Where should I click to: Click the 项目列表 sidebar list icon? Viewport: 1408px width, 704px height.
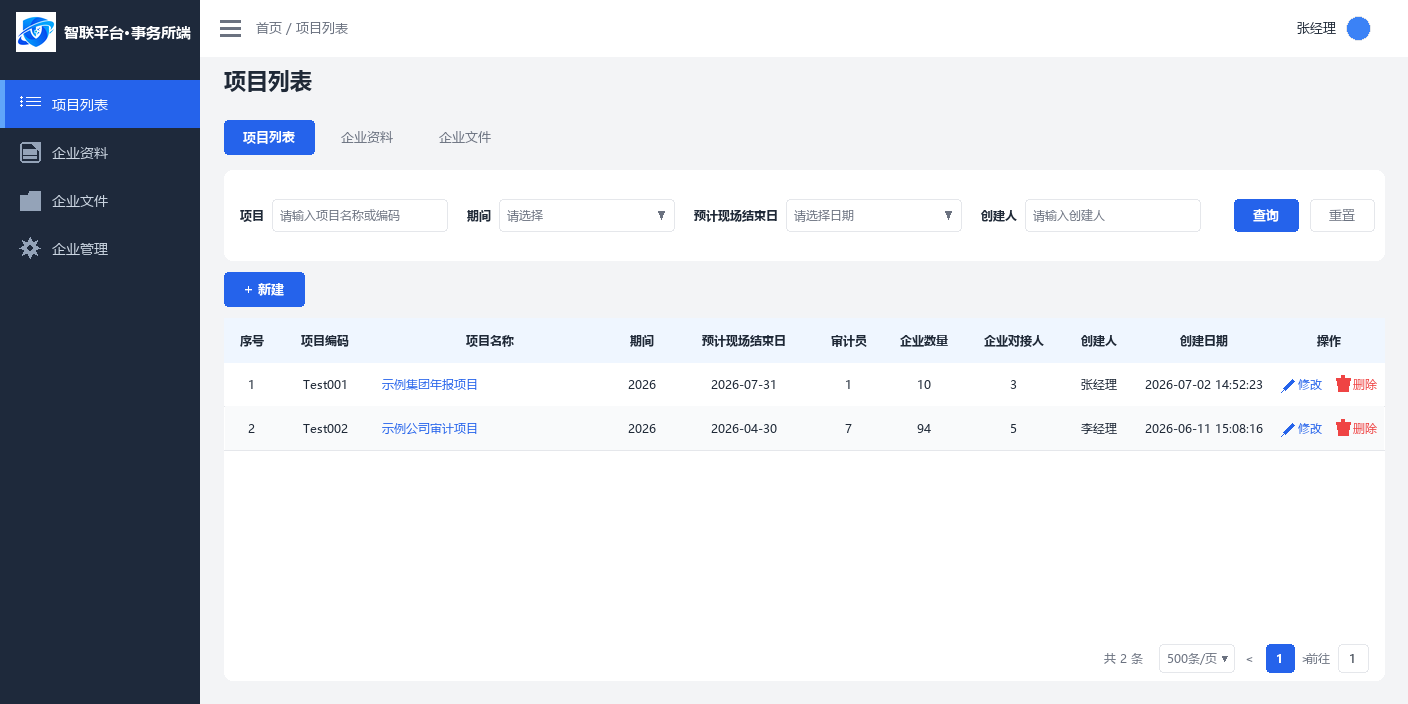click(30, 102)
